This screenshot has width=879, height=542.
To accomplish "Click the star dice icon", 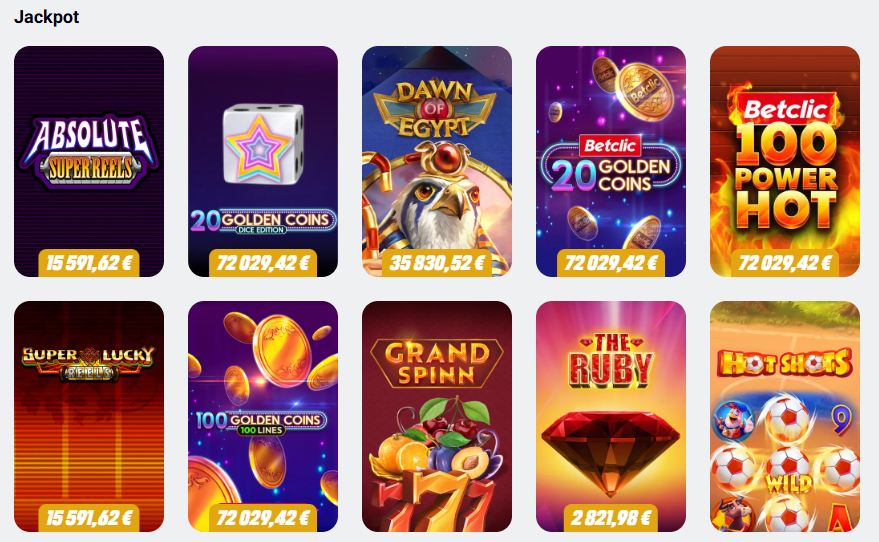I will pyautogui.click(x=263, y=144).
